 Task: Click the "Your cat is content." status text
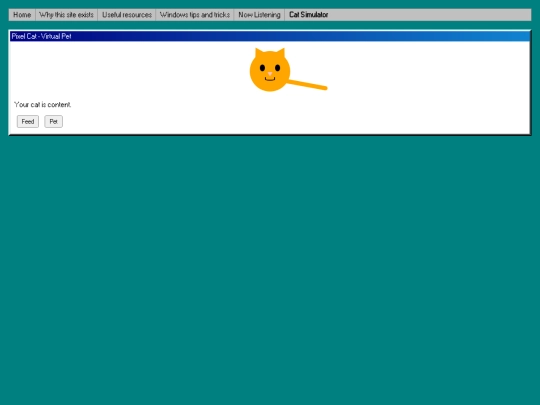pyautogui.click(x=43, y=104)
